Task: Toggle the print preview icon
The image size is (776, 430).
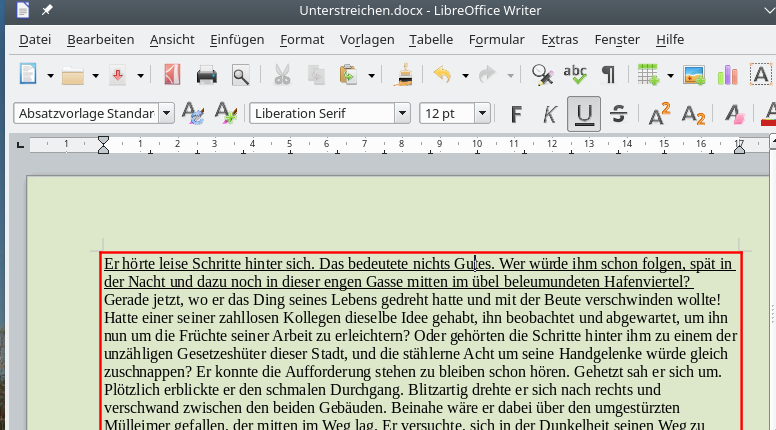Action: pos(241,76)
